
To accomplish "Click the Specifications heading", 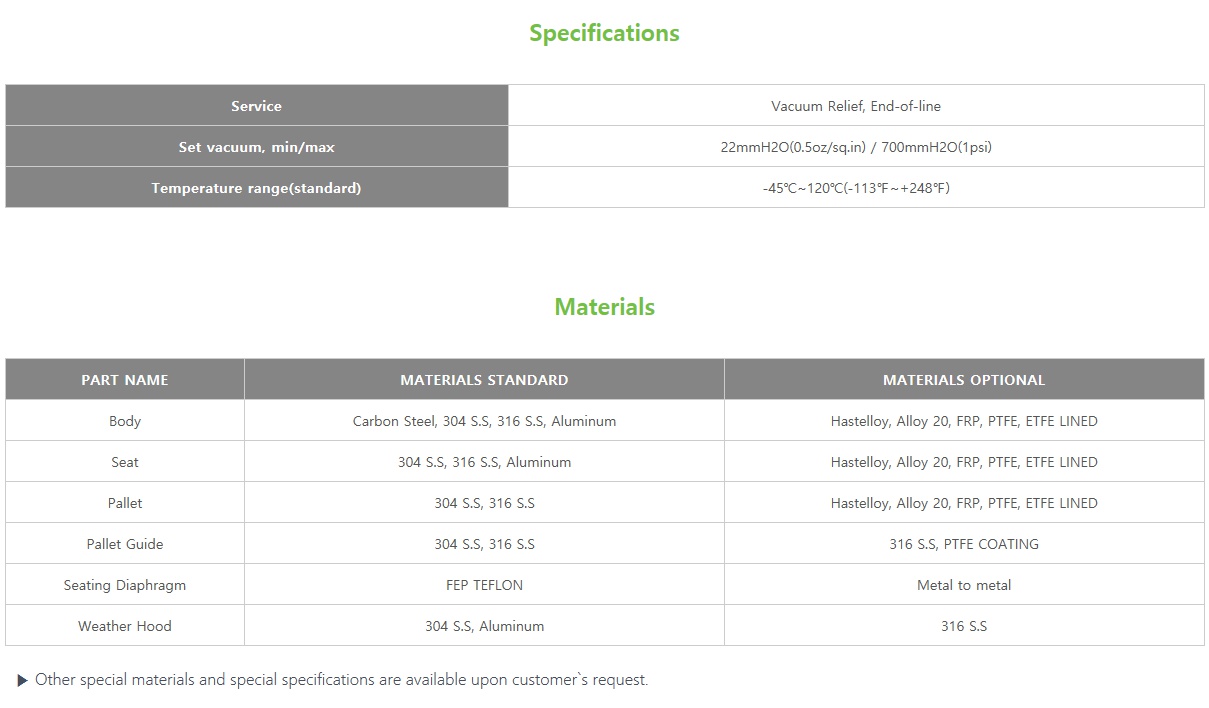I will click(x=604, y=33).
